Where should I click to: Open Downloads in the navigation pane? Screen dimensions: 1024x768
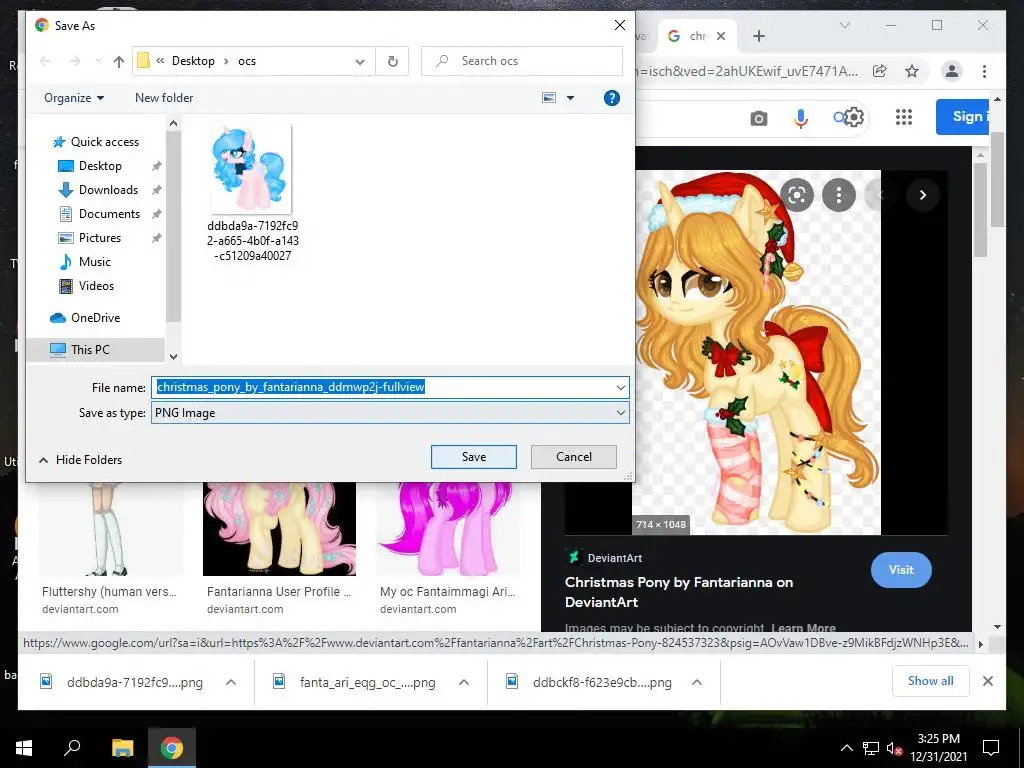point(108,190)
